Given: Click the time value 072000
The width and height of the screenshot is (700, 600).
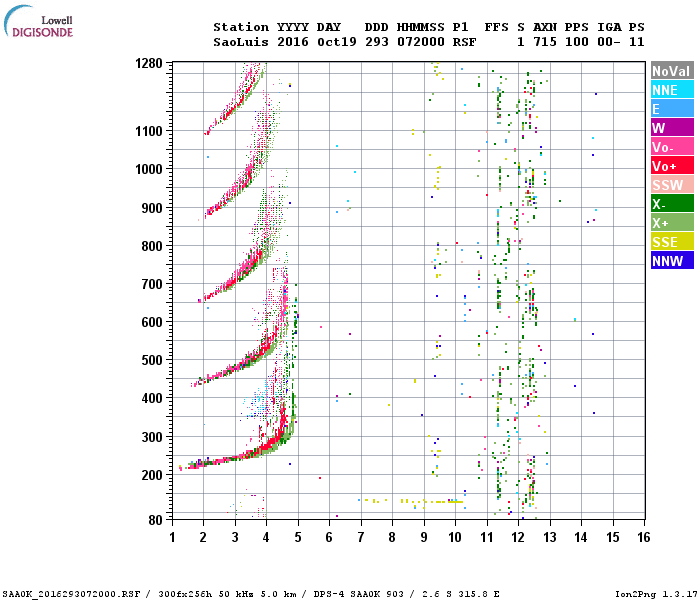Looking at the screenshot, I should (x=421, y=42).
